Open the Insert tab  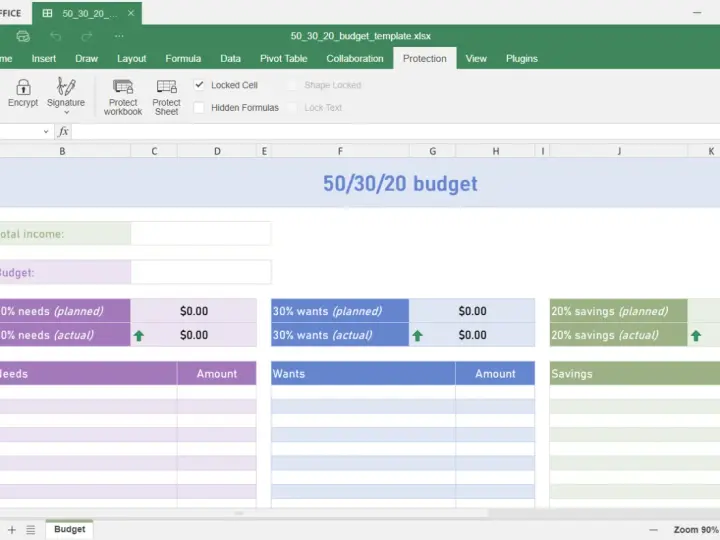44,58
